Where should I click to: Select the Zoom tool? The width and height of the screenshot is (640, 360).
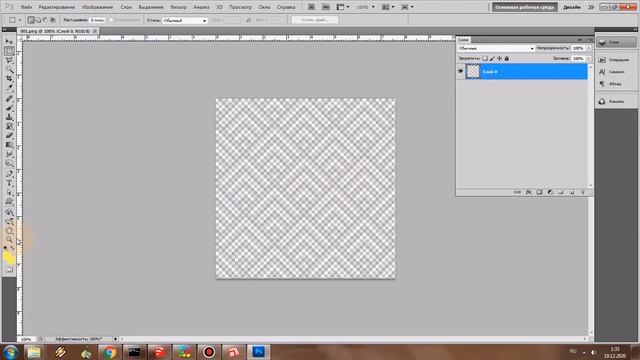click(x=9, y=239)
